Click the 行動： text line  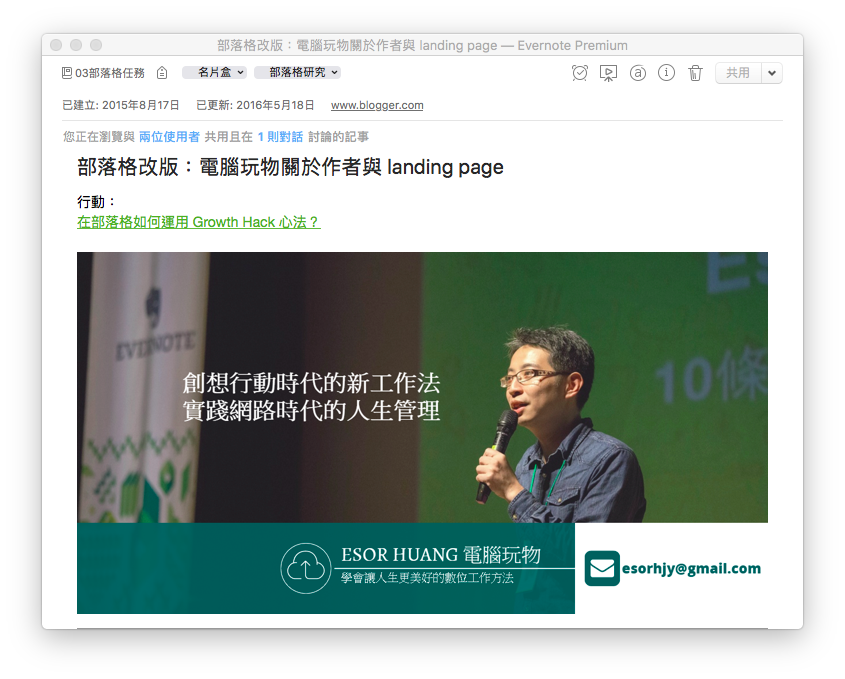click(x=97, y=202)
